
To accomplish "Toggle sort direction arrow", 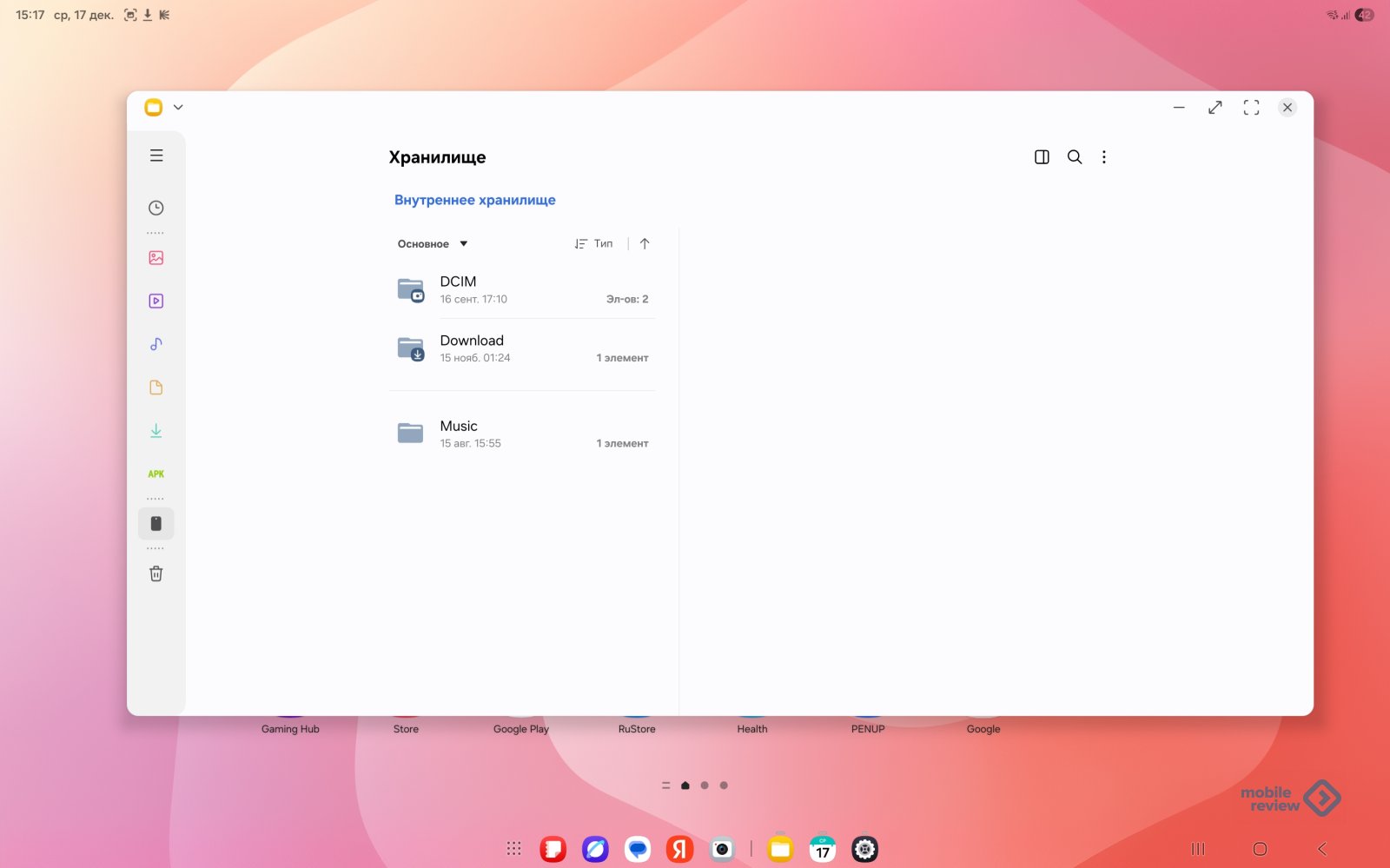I will 645,244.
